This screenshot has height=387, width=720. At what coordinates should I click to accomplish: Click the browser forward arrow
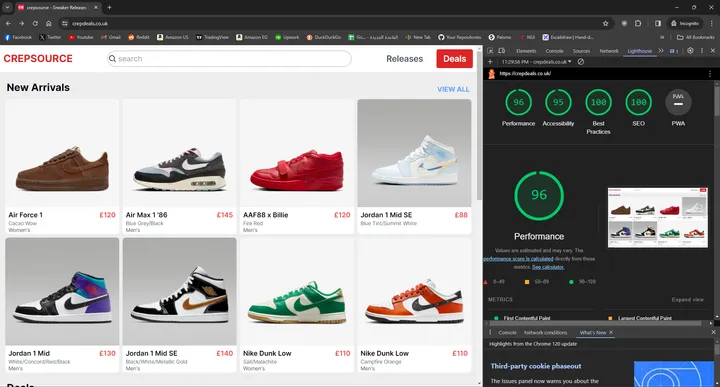coord(22,23)
